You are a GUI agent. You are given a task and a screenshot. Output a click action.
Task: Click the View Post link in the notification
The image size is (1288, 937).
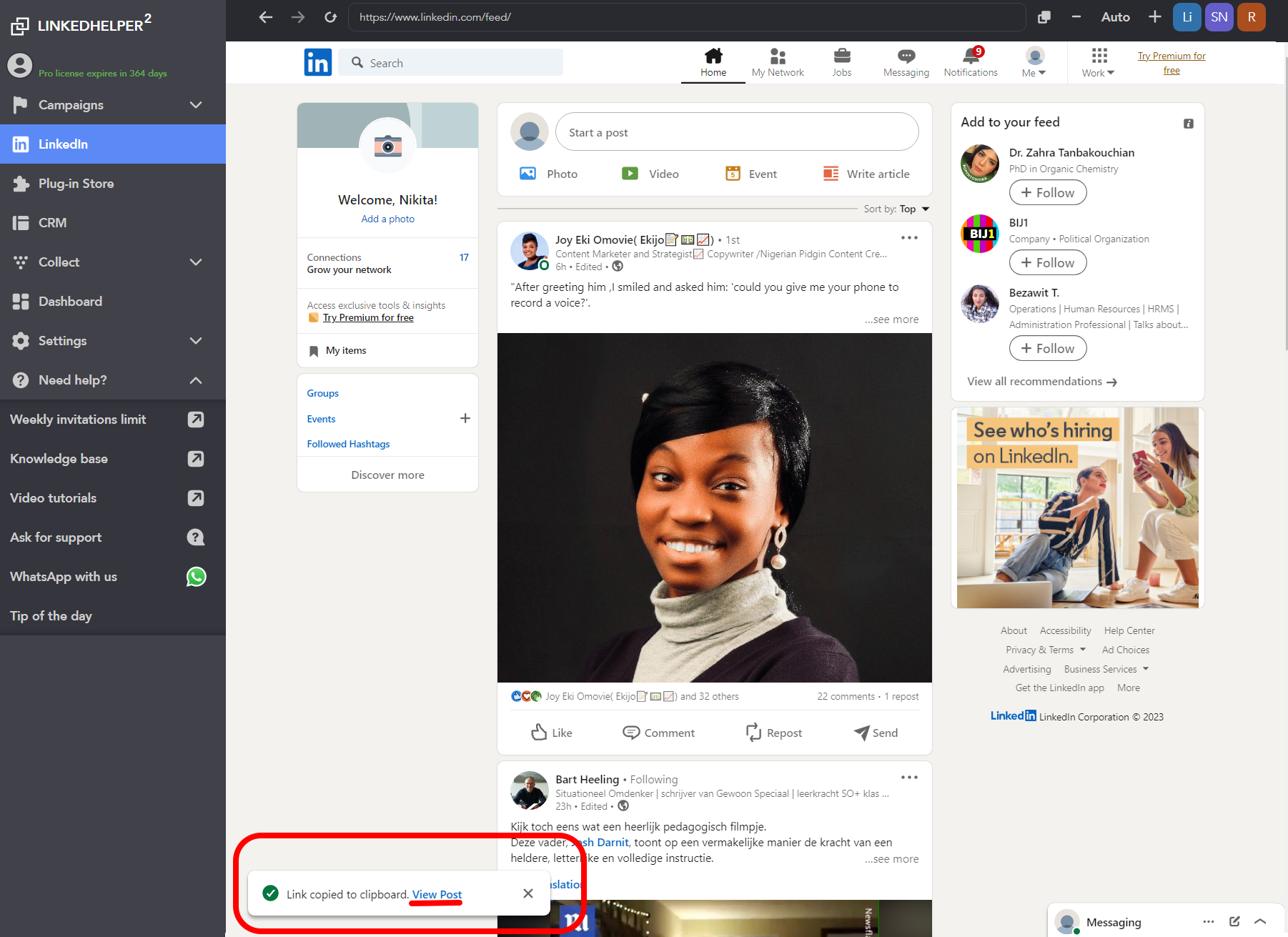point(436,894)
